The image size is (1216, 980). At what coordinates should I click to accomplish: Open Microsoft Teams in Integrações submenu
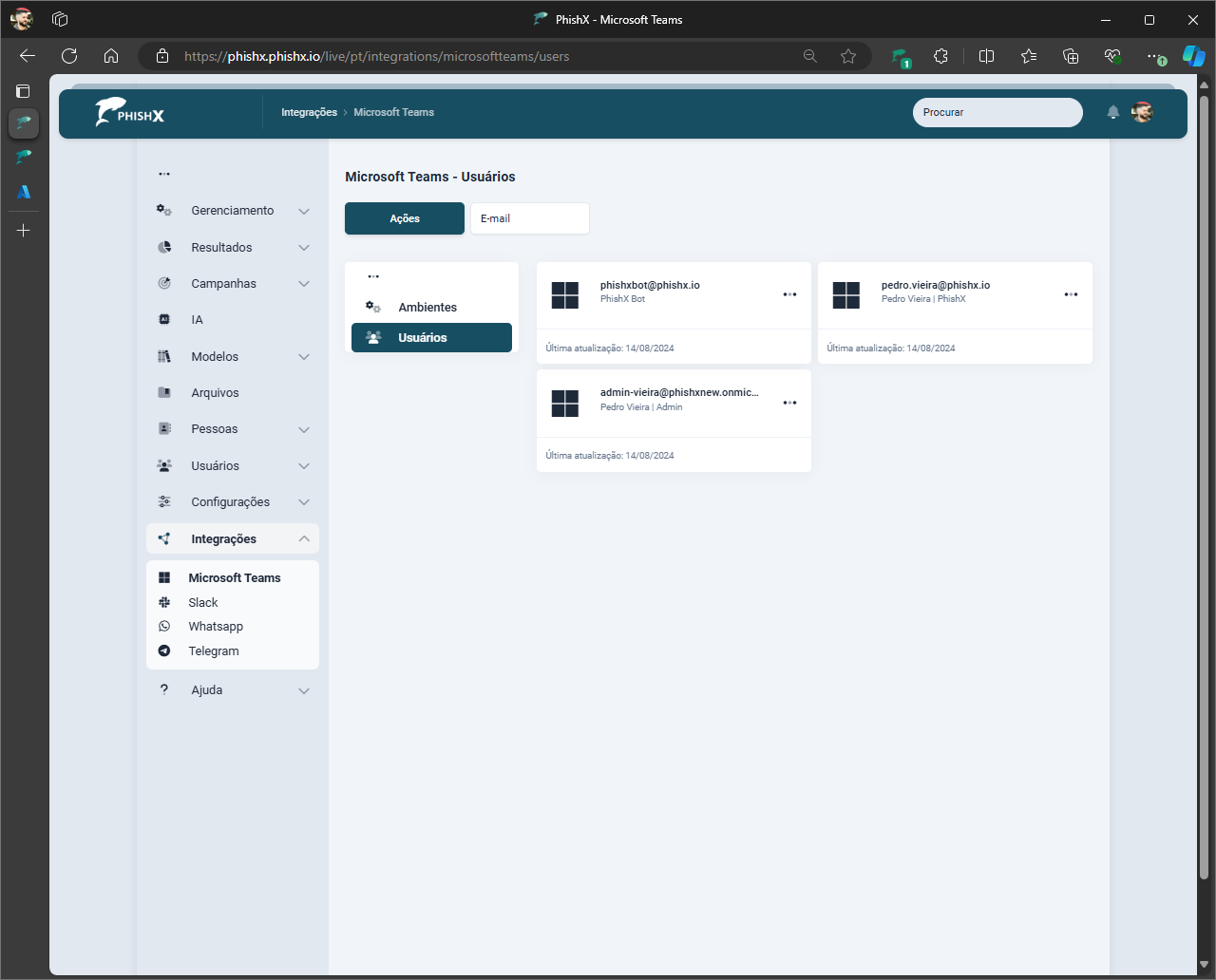tap(233, 577)
